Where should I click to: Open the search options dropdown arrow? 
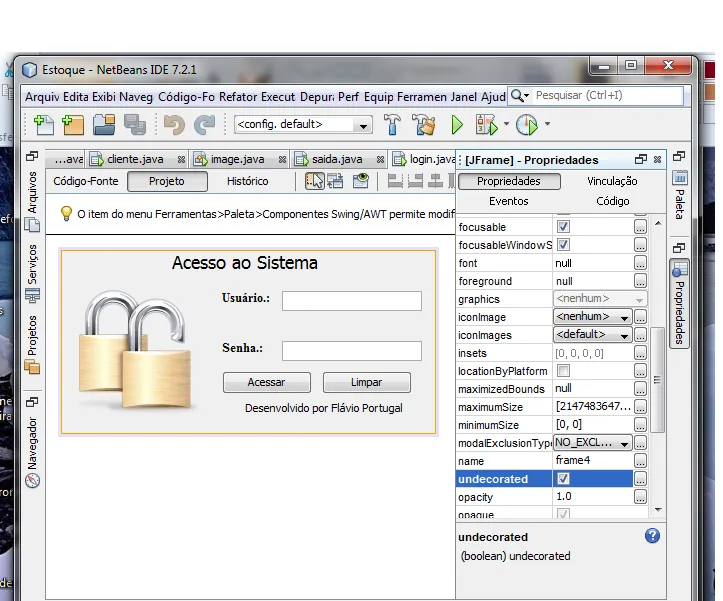click(527, 96)
